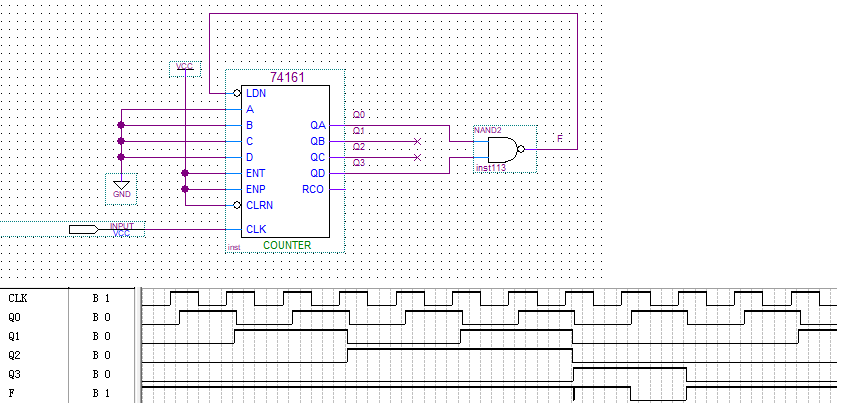Click the QC output pin label
Viewport: 841px width, 403px height.
point(318,157)
